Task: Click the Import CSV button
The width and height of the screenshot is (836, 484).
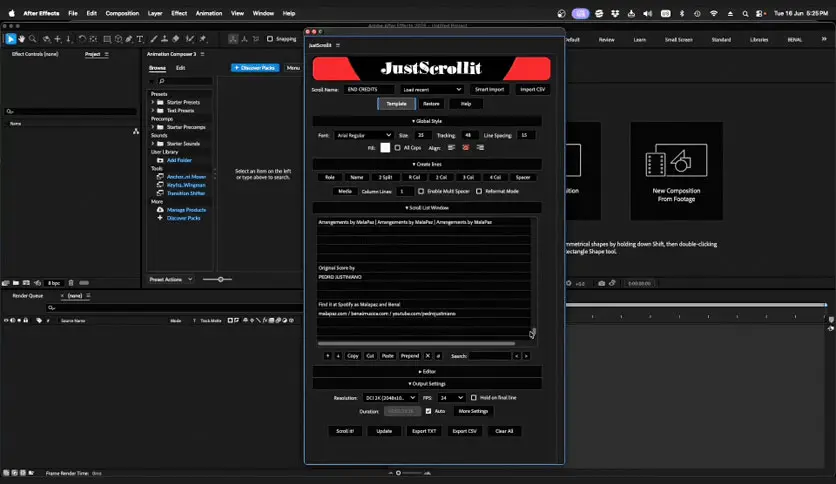Action: (x=533, y=90)
